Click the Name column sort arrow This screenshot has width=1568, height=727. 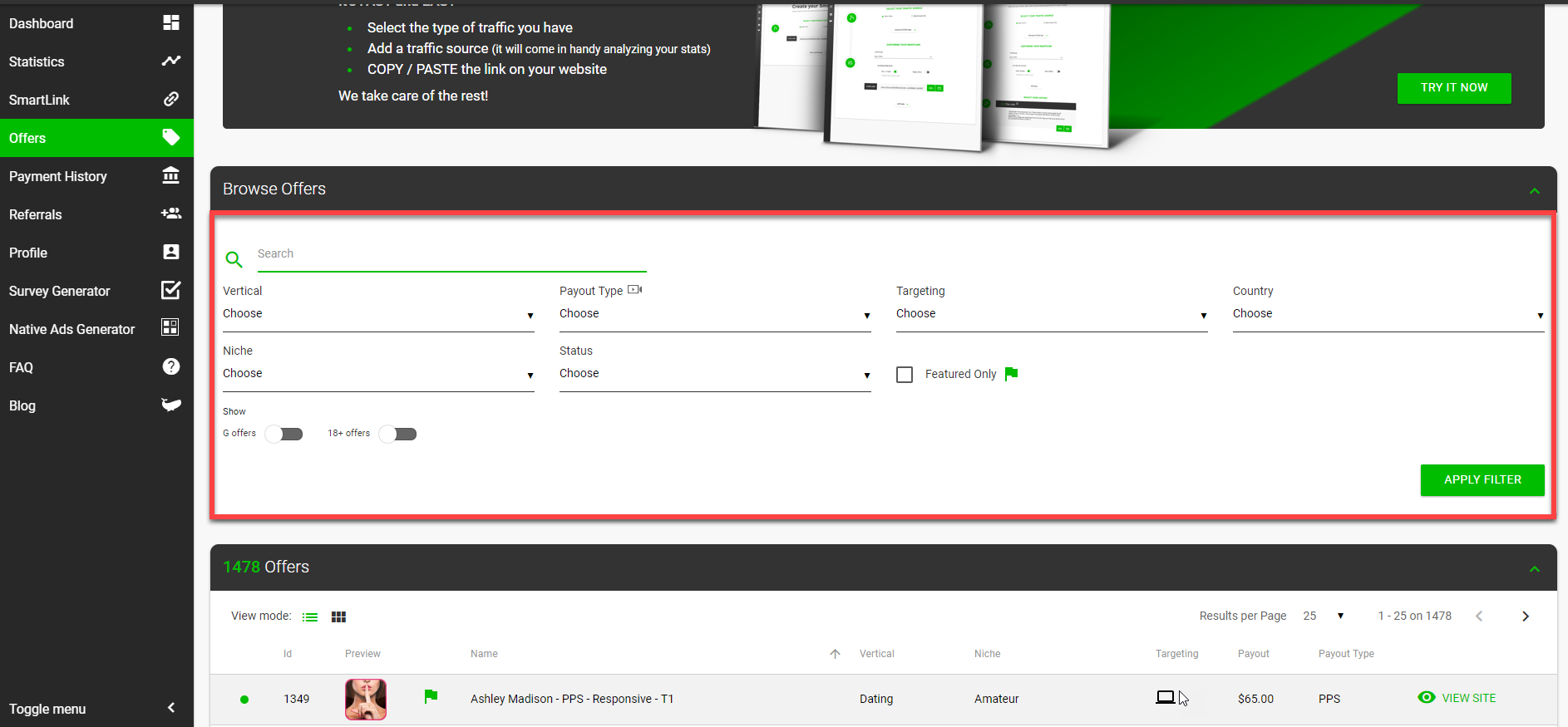(835, 654)
